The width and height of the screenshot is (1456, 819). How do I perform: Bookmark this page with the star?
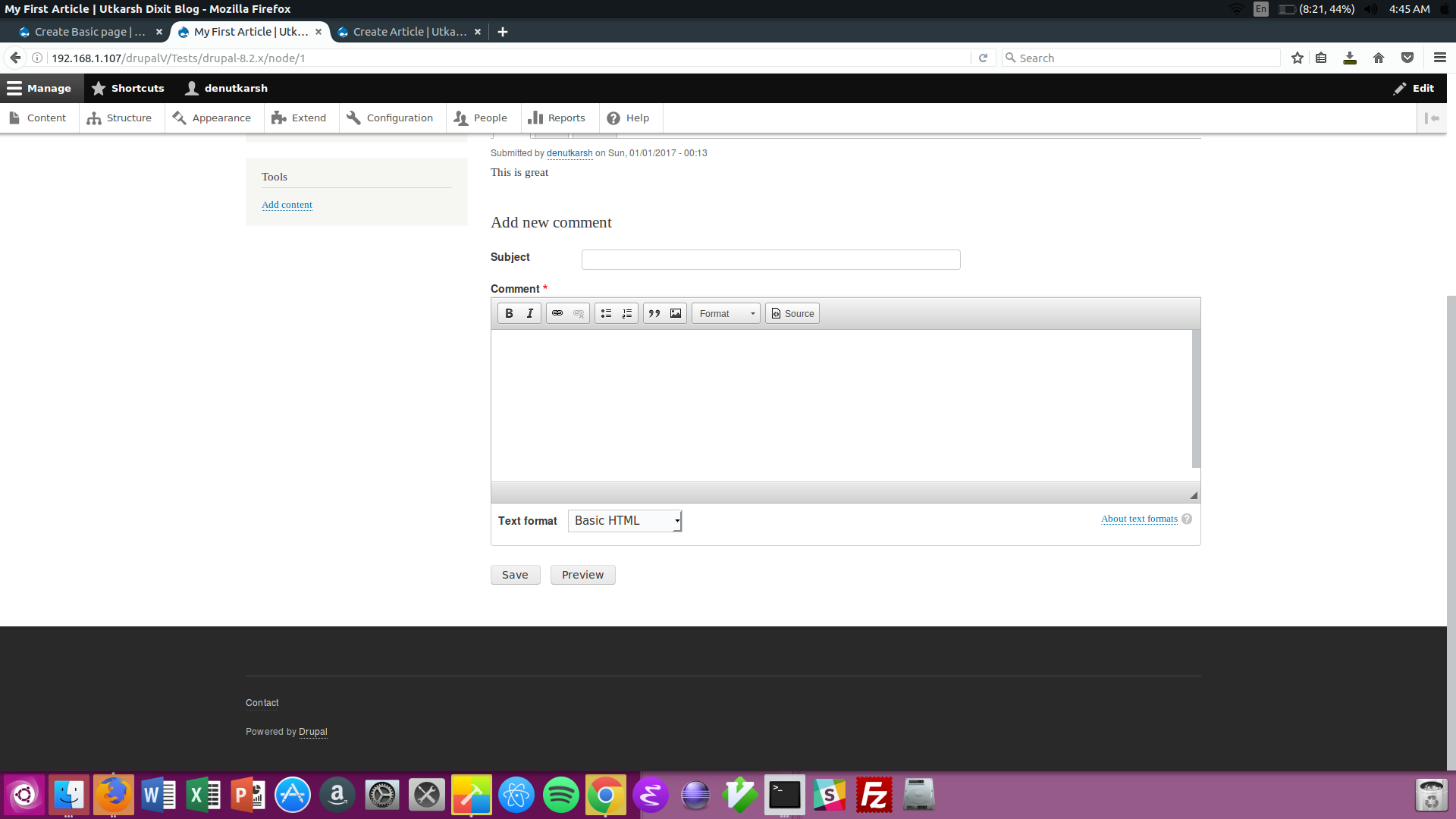pos(1298,58)
